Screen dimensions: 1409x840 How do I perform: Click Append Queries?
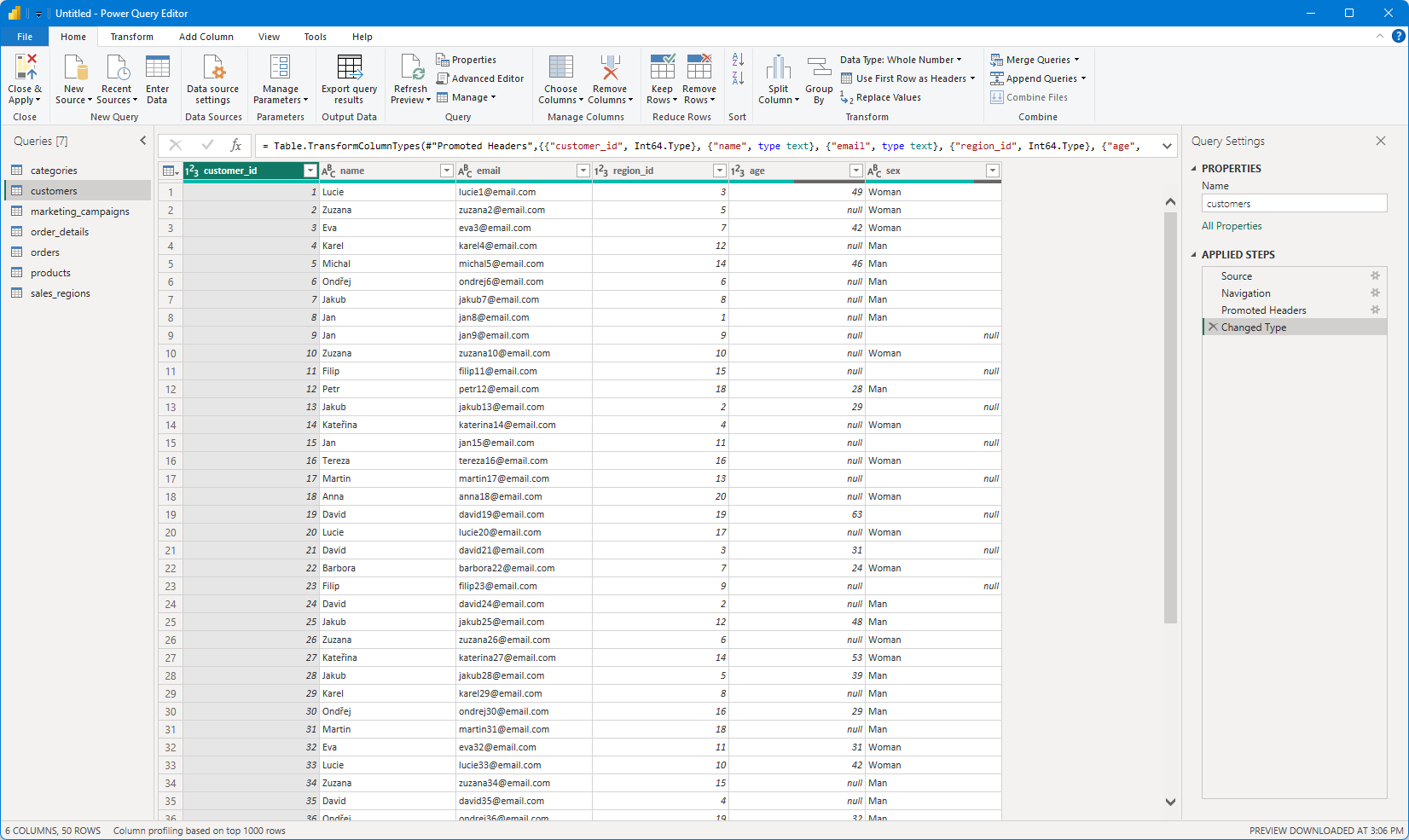pyautogui.click(x=1038, y=78)
